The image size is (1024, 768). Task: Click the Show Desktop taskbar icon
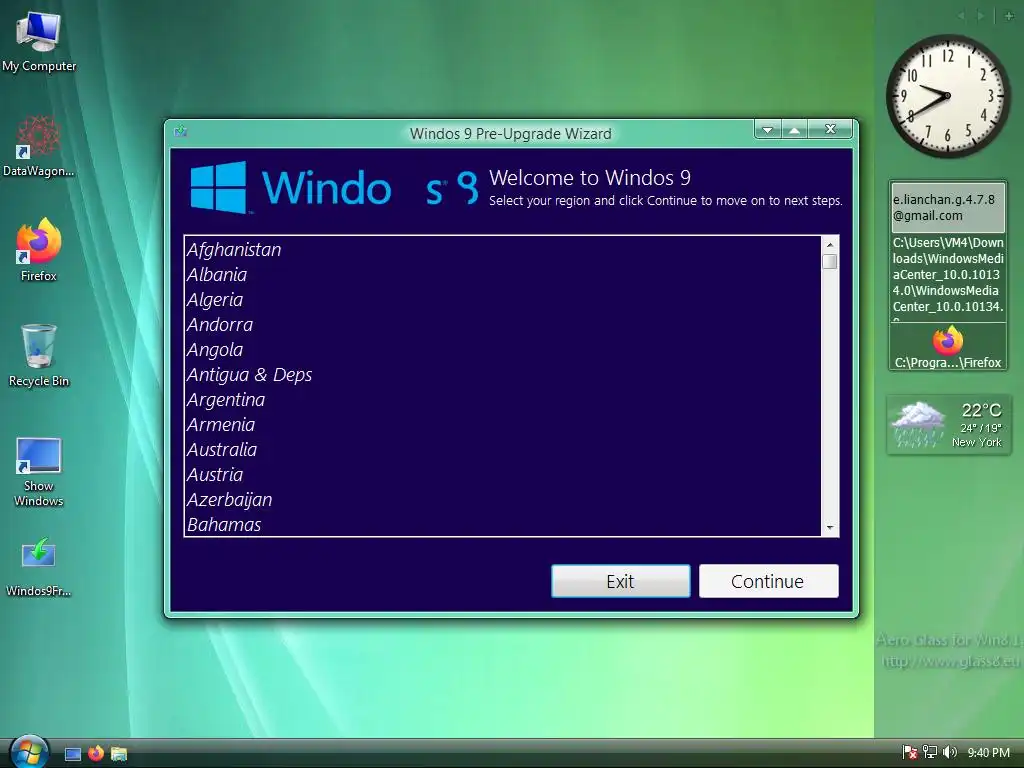point(72,754)
